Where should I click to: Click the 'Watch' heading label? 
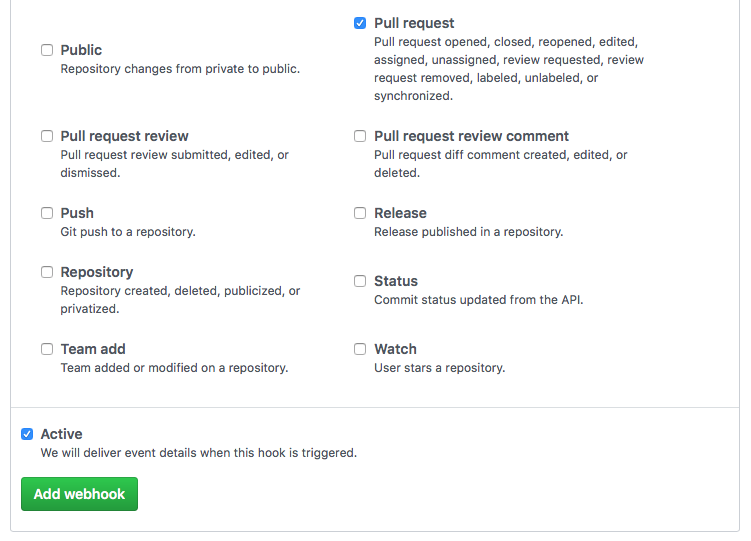click(396, 349)
